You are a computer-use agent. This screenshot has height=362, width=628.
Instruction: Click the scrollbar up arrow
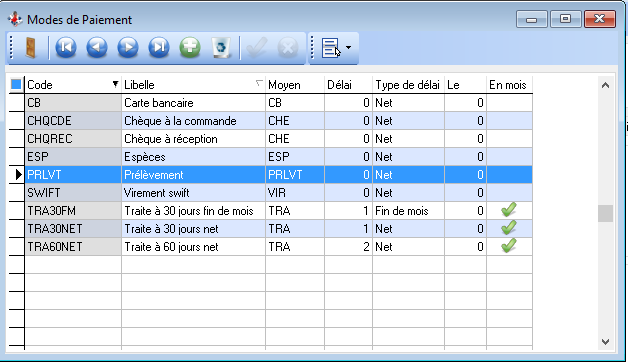click(606, 85)
